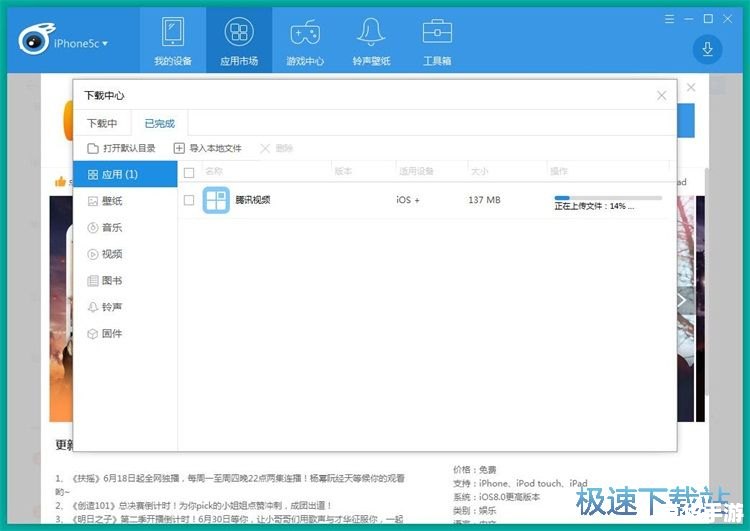Click the 137 MB size value

click(485, 200)
